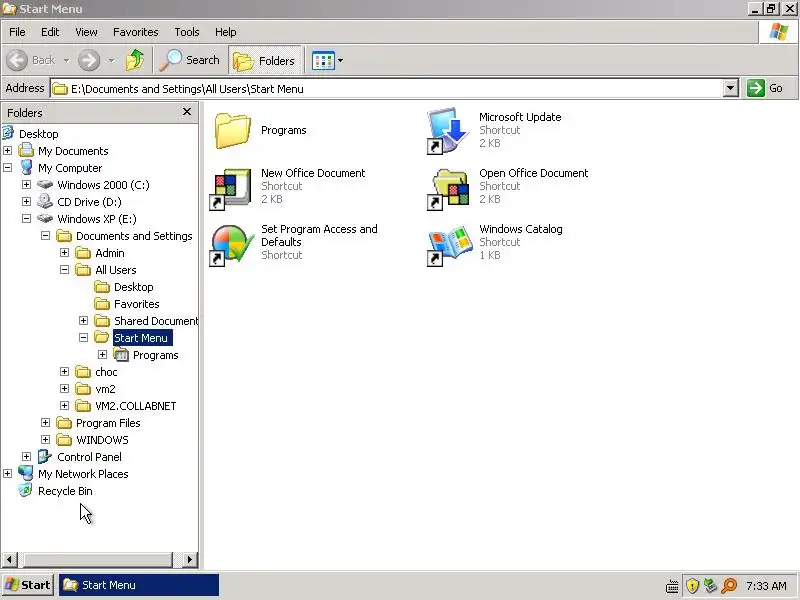Select the CD Drive (D:) disc icon
This screenshot has height=600, width=800.
45,202
